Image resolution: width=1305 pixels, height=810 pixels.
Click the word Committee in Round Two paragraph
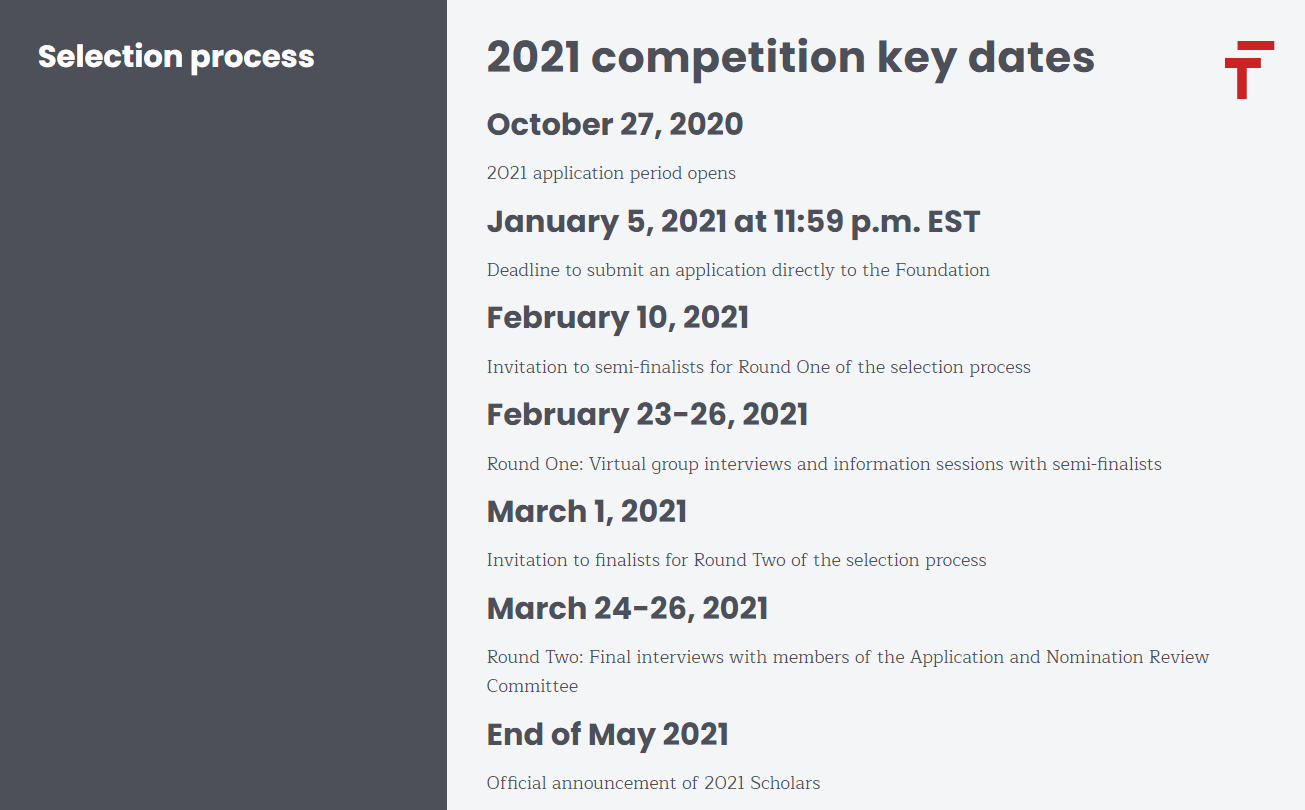pos(532,686)
